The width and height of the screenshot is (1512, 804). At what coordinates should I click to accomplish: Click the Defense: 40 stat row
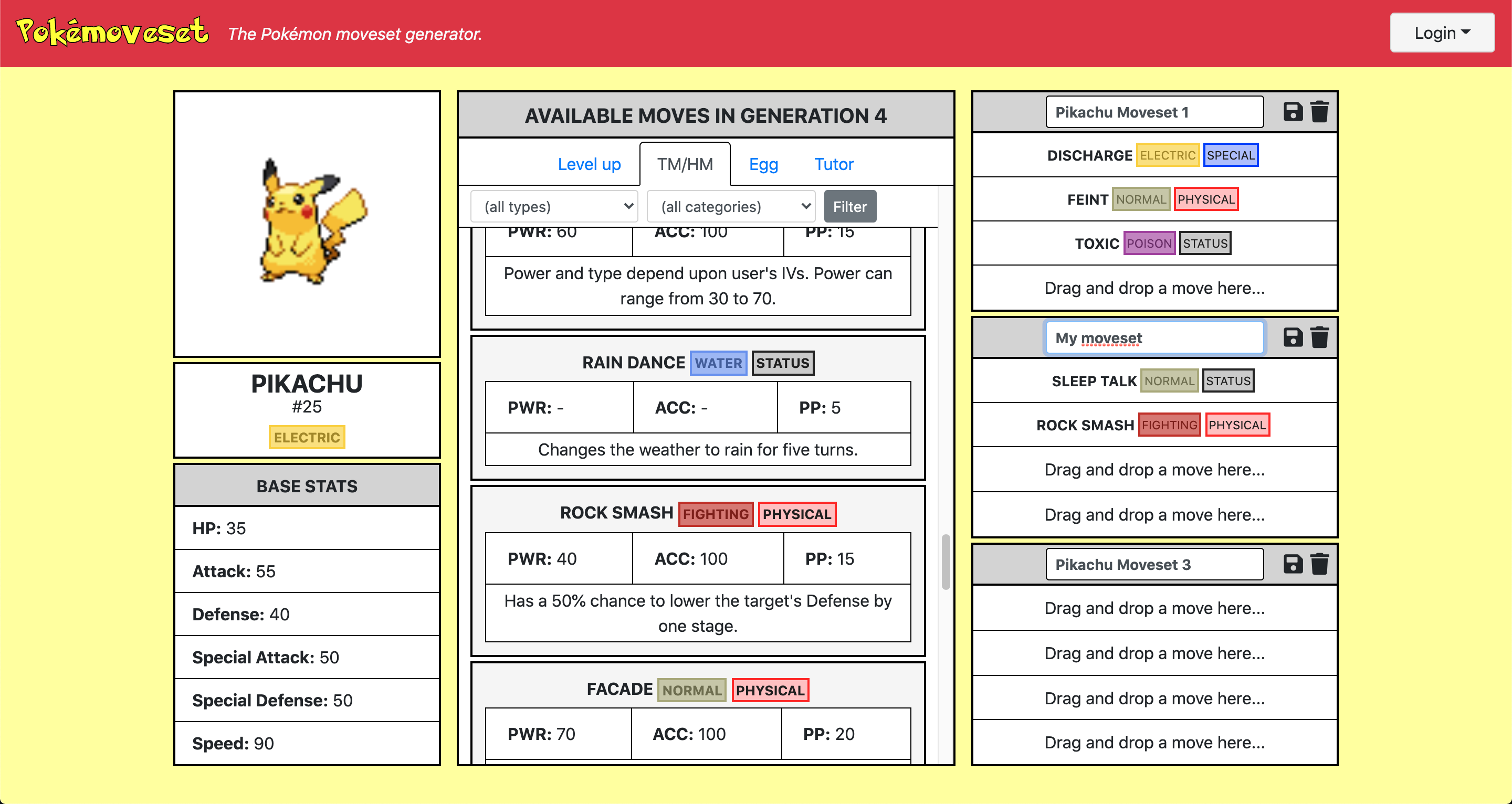pos(307,614)
